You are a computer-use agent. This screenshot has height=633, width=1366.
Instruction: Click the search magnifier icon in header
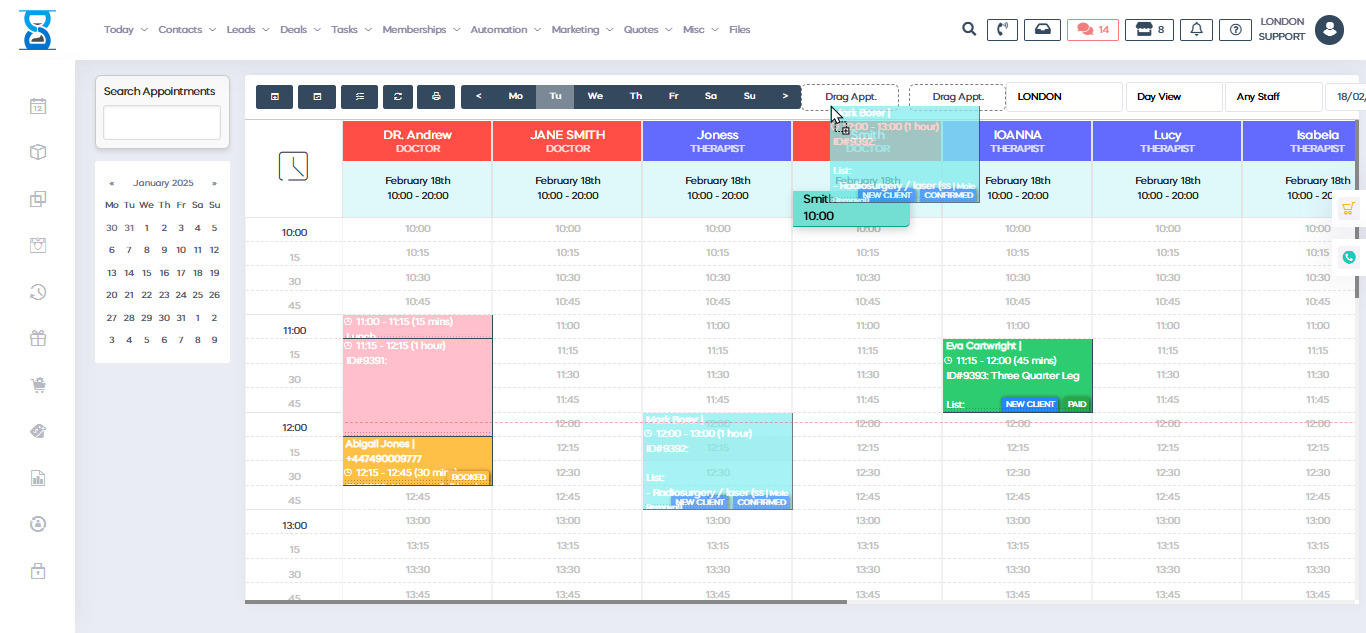pos(968,30)
